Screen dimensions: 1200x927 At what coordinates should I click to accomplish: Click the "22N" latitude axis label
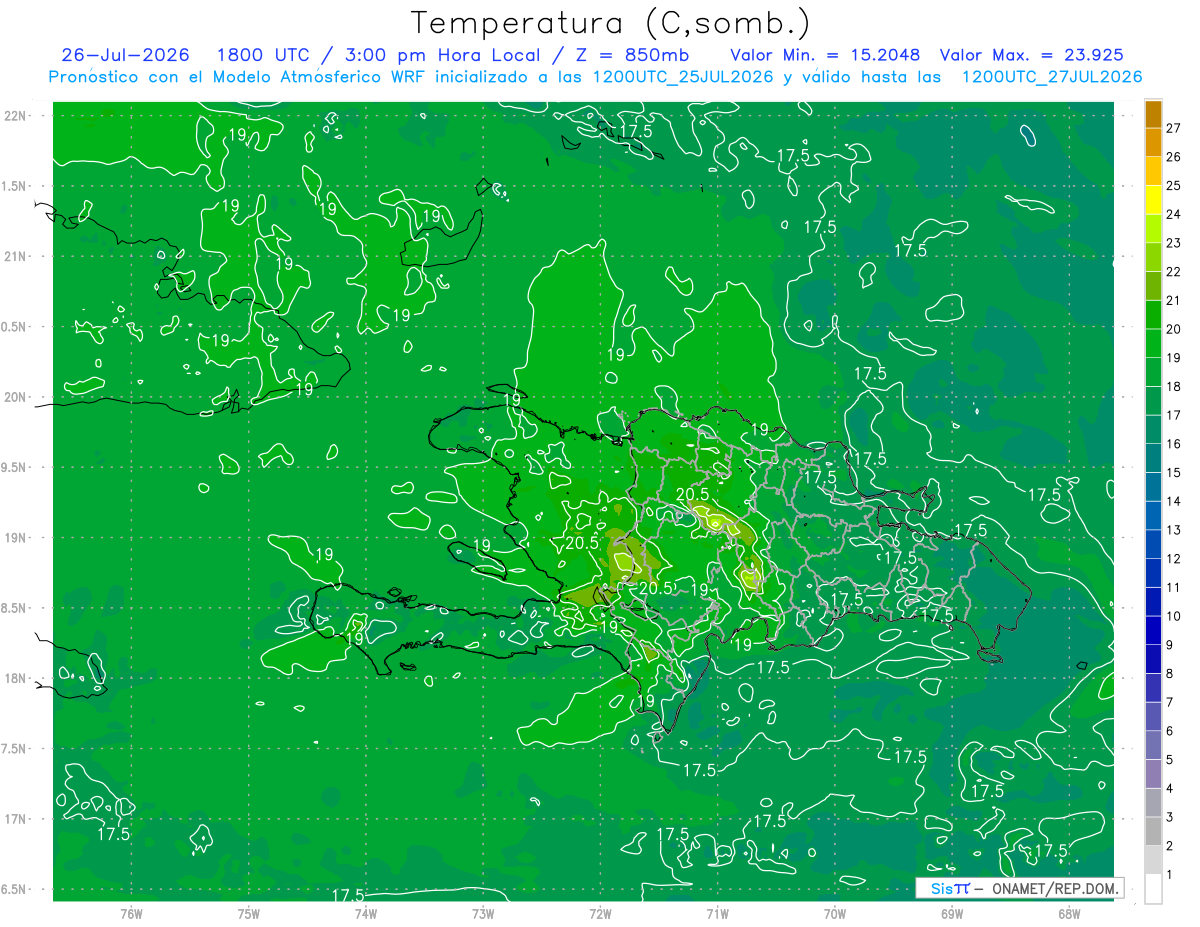(x=15, y=116)
